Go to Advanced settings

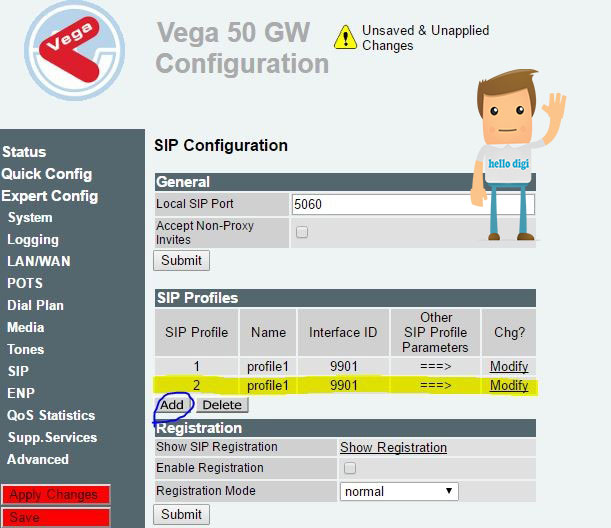(x=38, y=459)
